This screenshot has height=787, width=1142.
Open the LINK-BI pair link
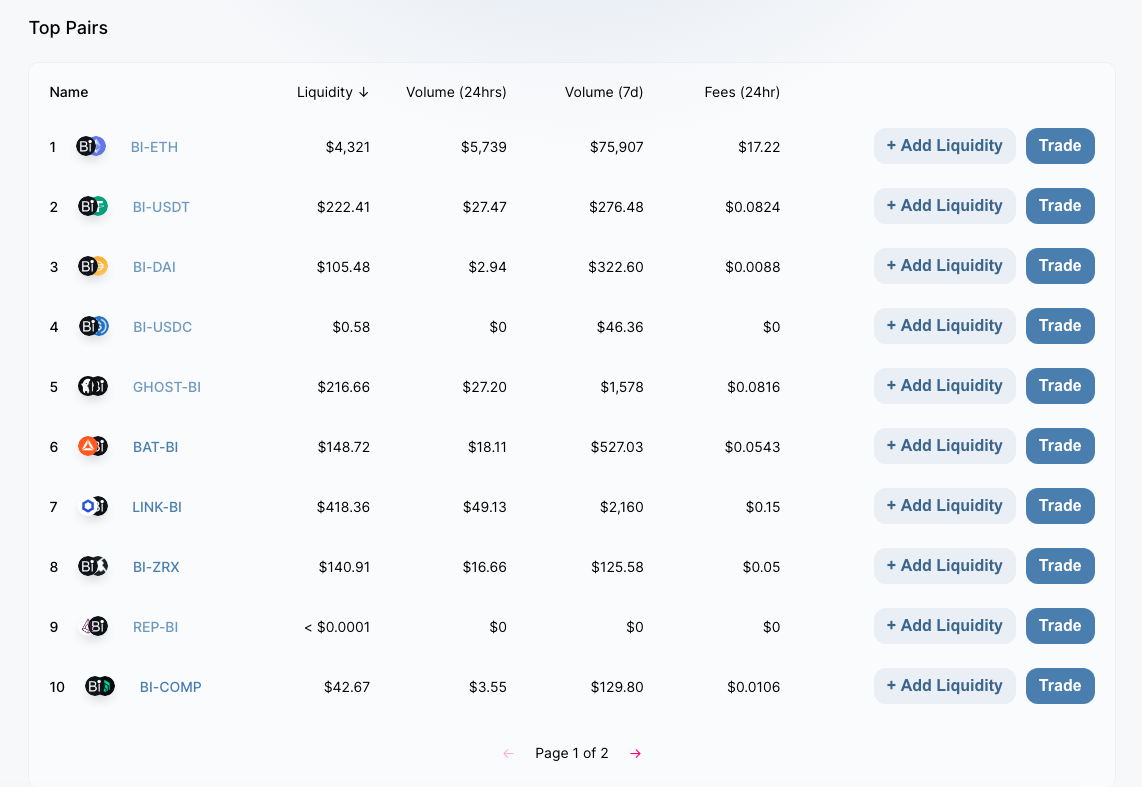click(x=157, y=507)
